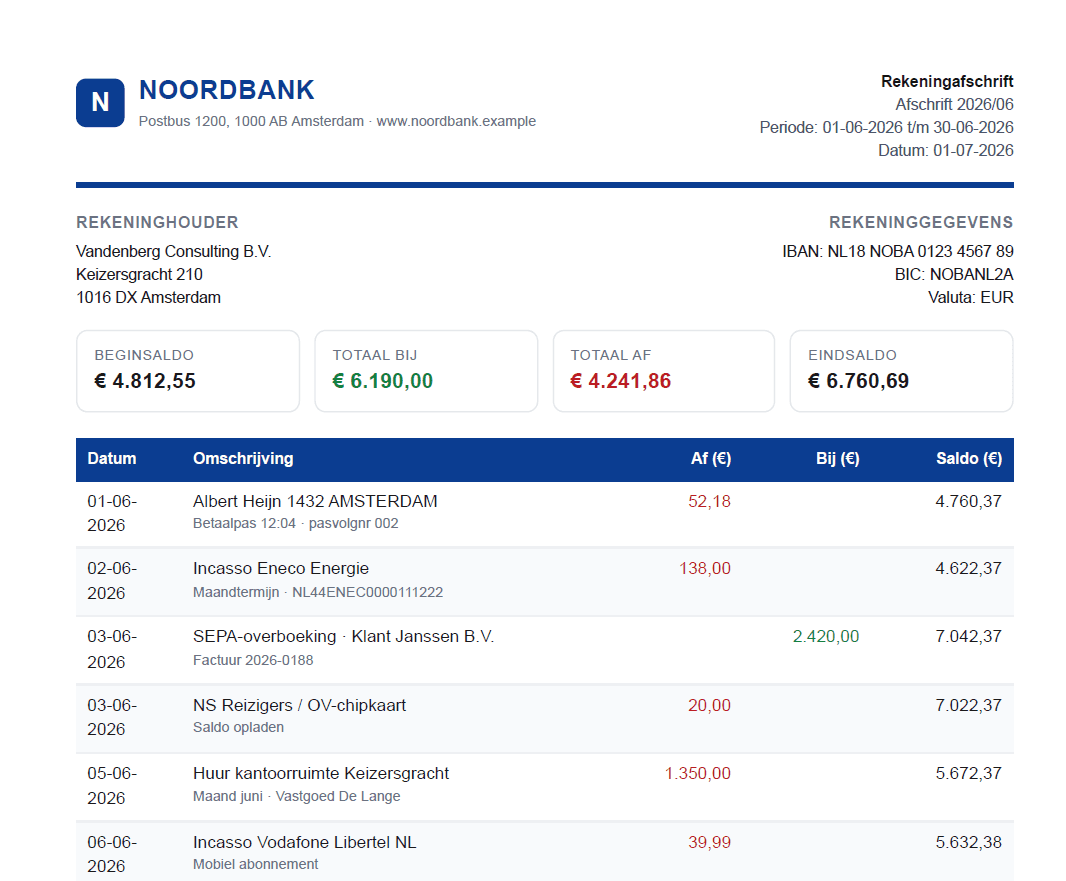The width and height of the screenshot is (1066, 881).
Task: Click the 05-06-2026 date cell
Action: 112,786
